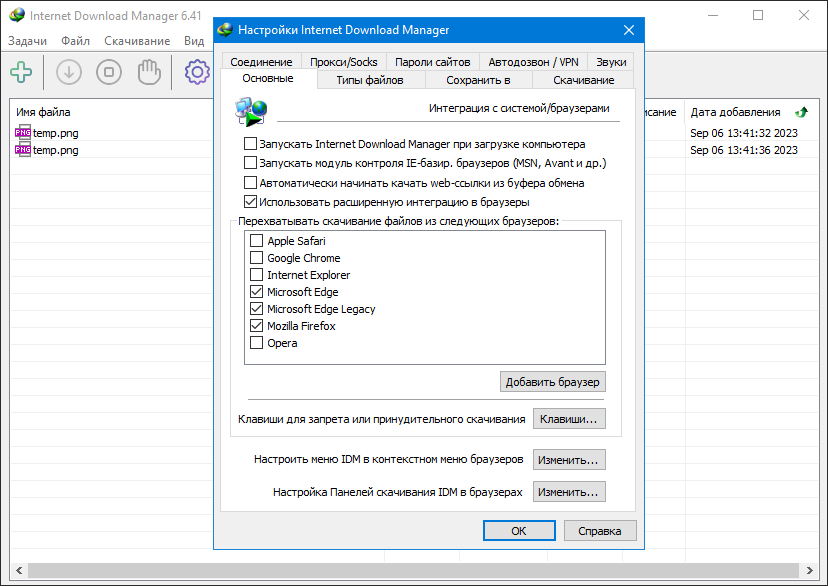Click date Sep 06 13:41:32 2023
The height and width of the screenshot is (586, 828).
coord(744,133)
